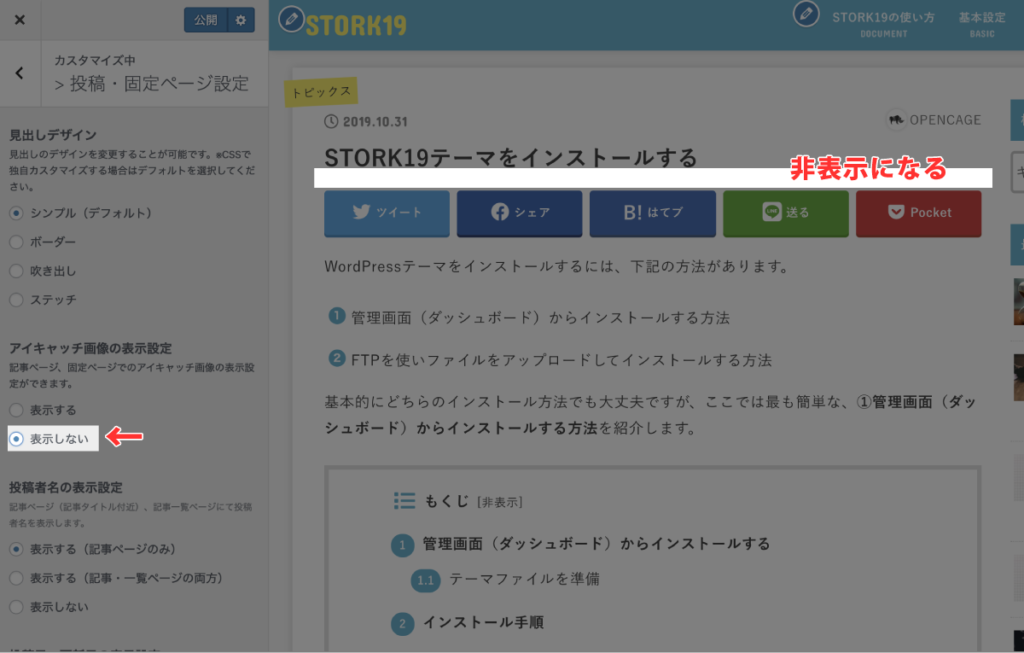Click the アイキャッチ画像の表示設定 heading
This screenshot has height=653, width=1024.
pos(91,348)
